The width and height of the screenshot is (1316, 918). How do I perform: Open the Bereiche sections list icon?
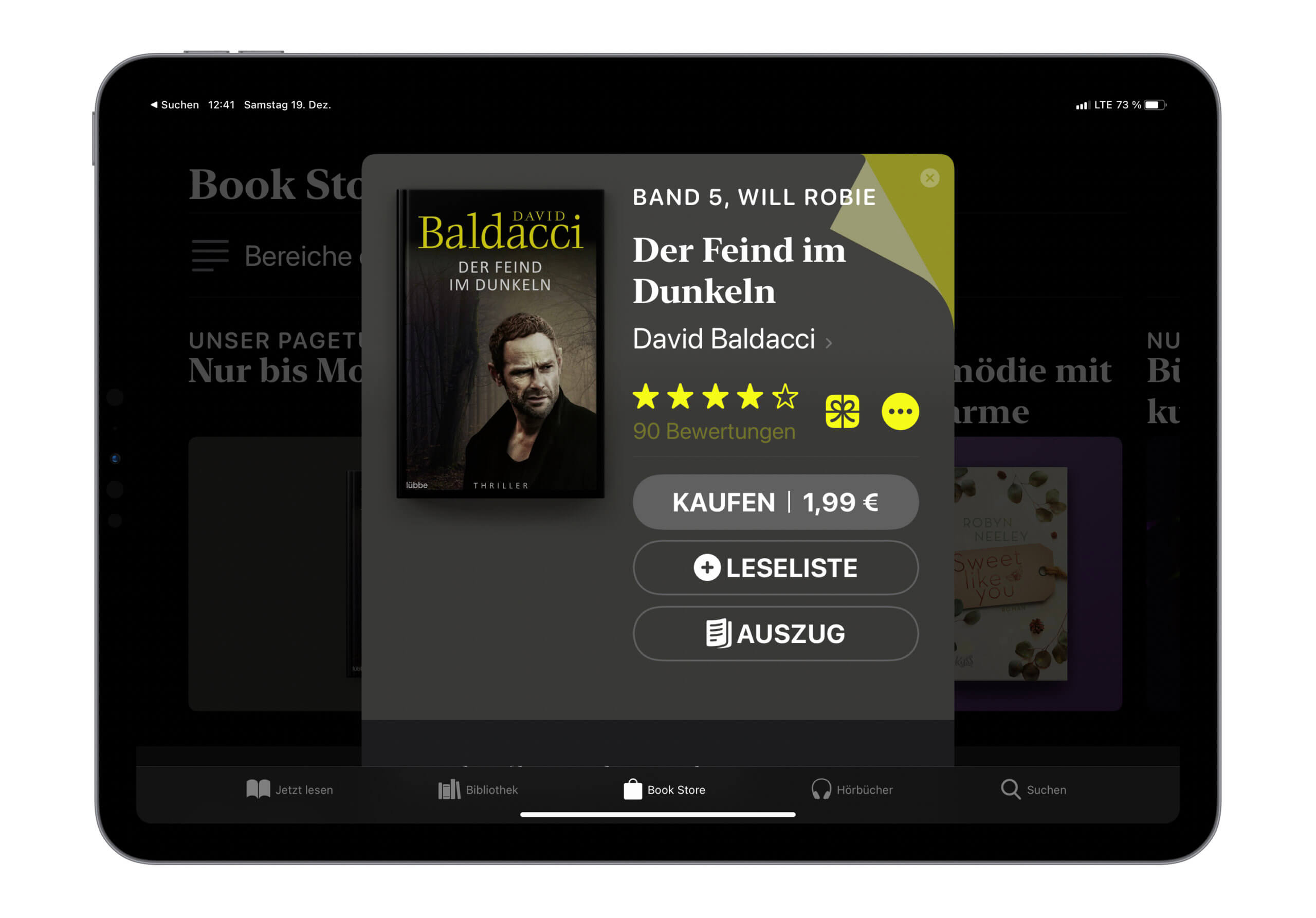(x=210, y=255)
